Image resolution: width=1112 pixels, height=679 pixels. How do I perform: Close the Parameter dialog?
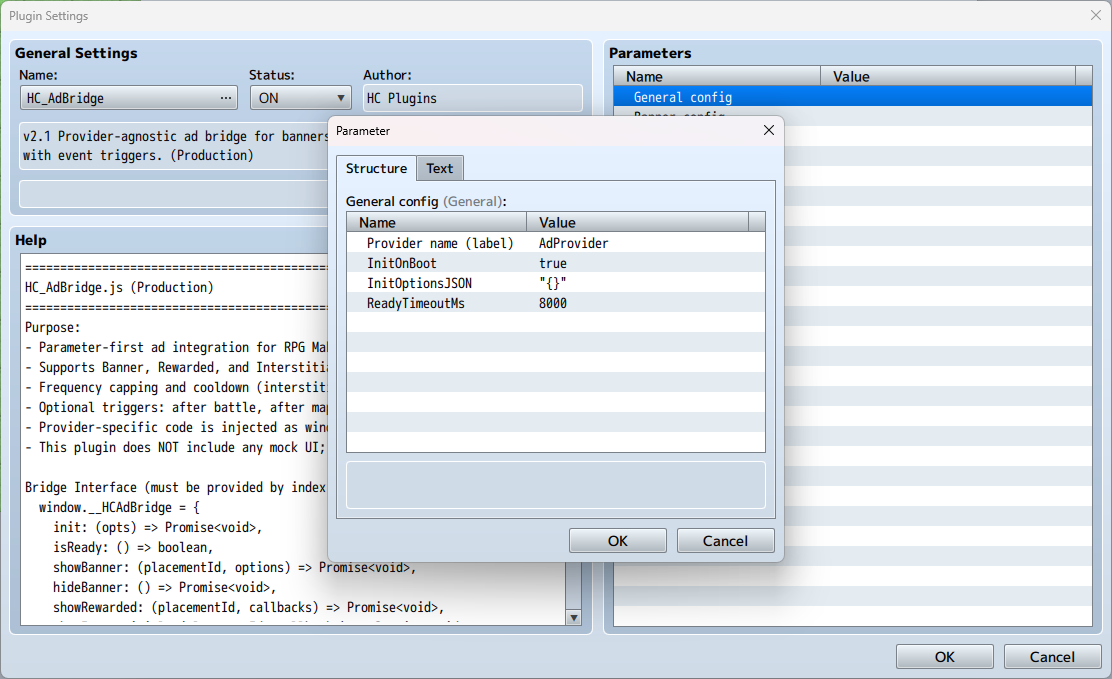coord(769,131)
